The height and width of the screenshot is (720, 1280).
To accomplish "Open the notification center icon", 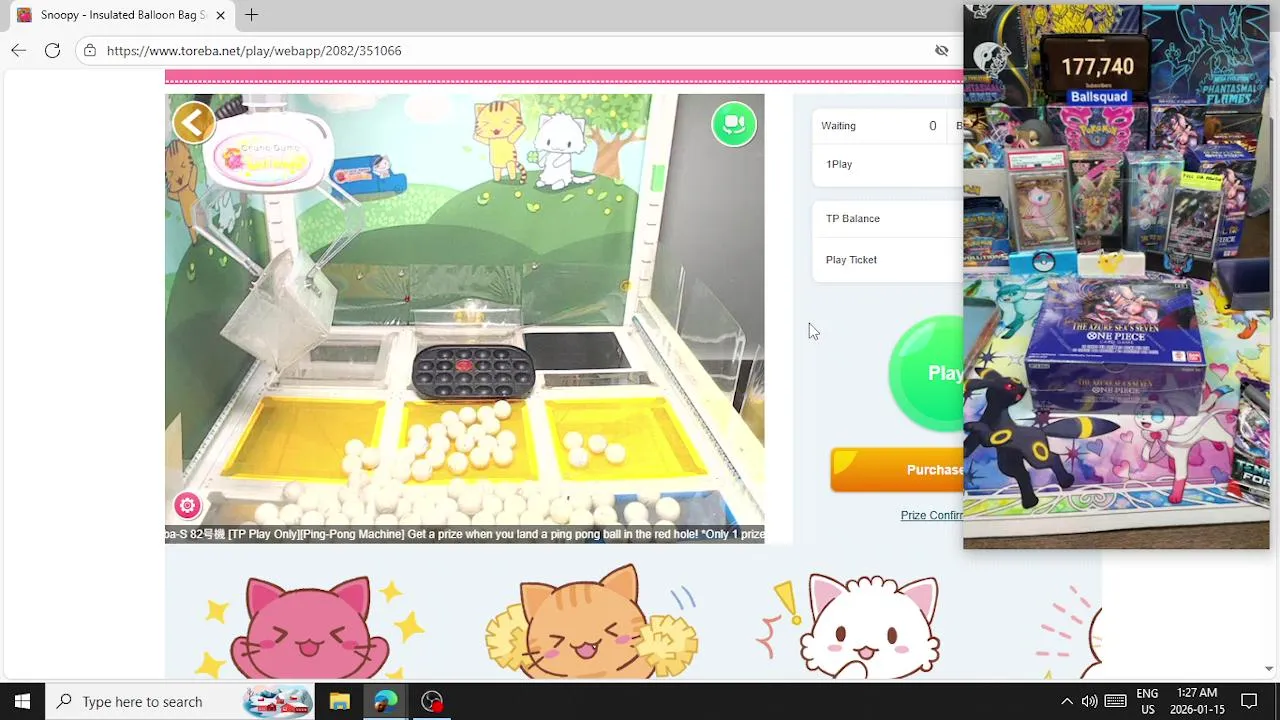I will (1249, 701).
